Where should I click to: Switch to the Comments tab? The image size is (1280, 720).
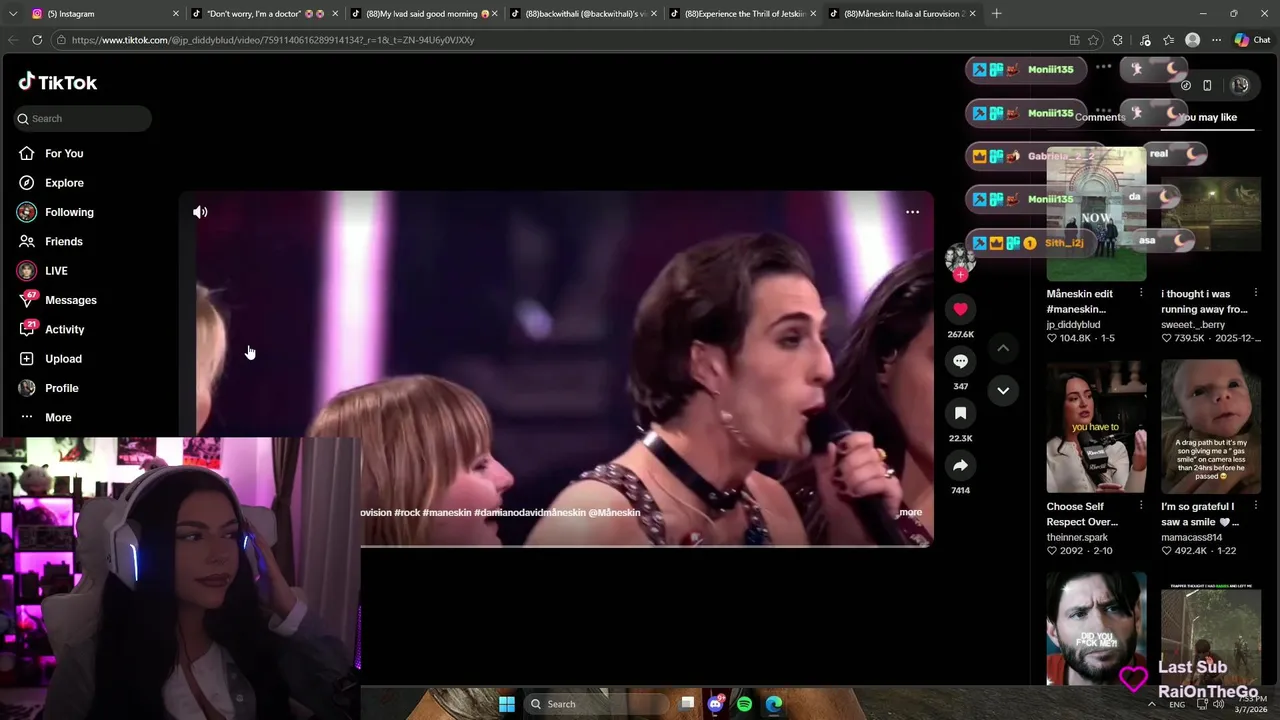point(1100,117)
